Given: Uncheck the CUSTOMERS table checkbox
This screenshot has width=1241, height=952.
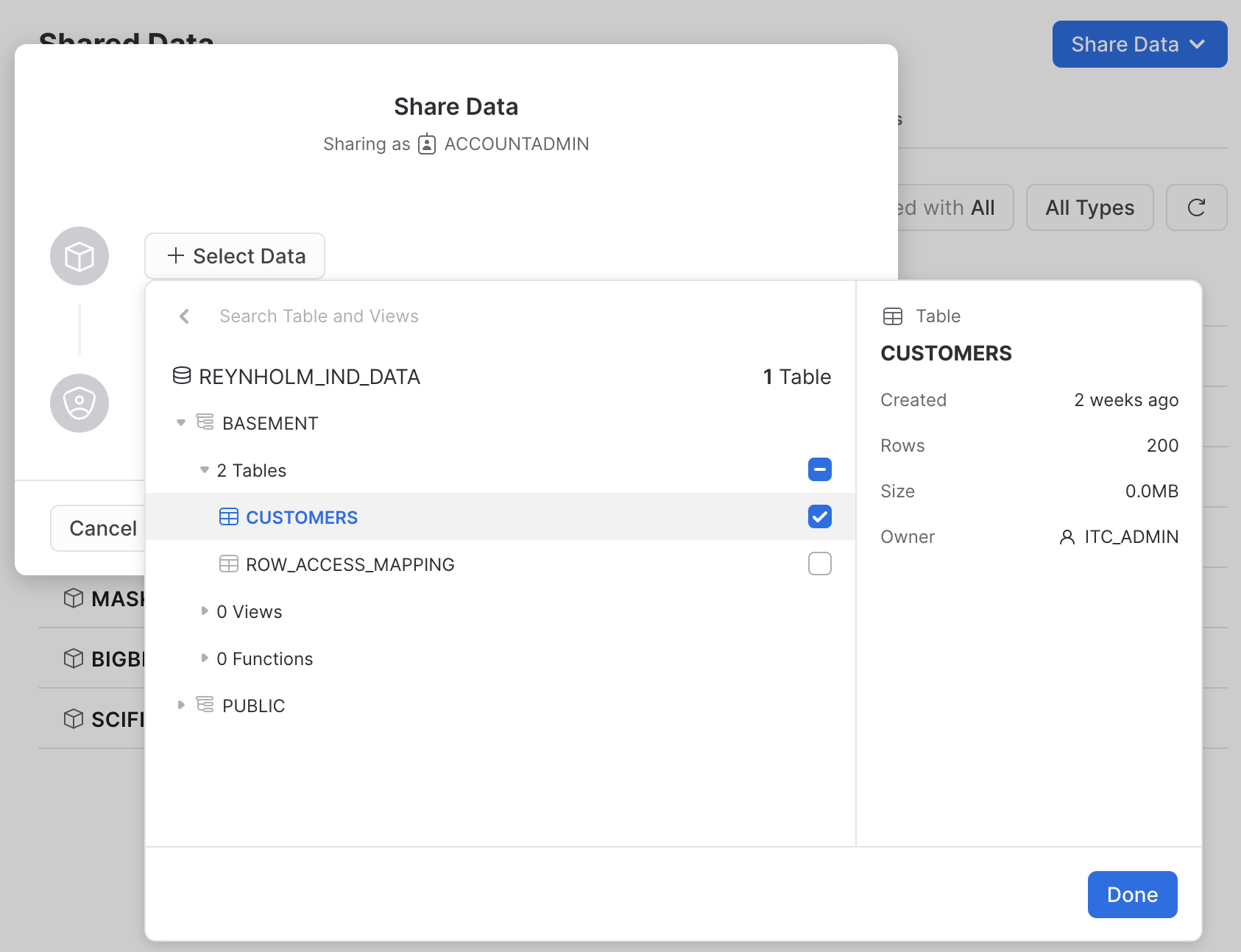Looking at the screenshot, I should [x=819, y=516].
